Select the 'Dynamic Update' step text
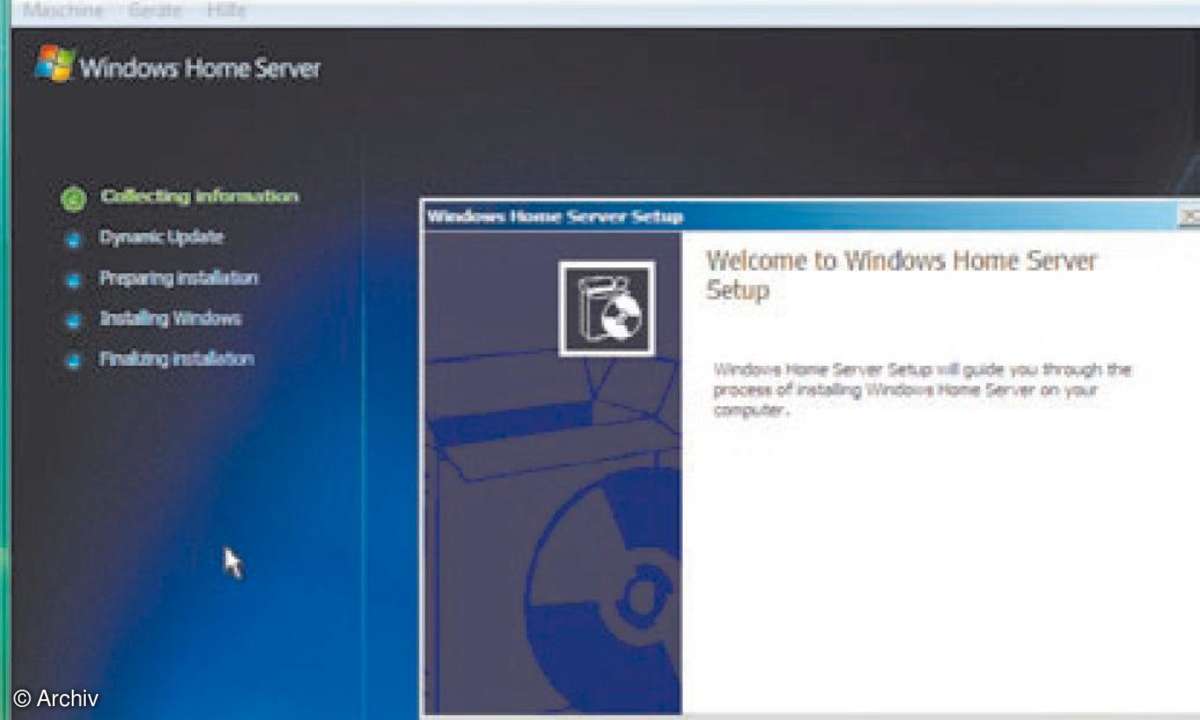 (x=161, y=237)
